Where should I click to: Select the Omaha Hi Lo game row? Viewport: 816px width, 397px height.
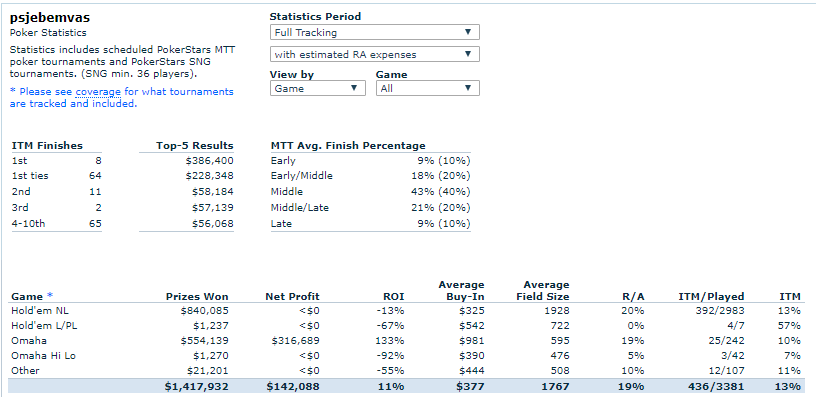[406, 355]
